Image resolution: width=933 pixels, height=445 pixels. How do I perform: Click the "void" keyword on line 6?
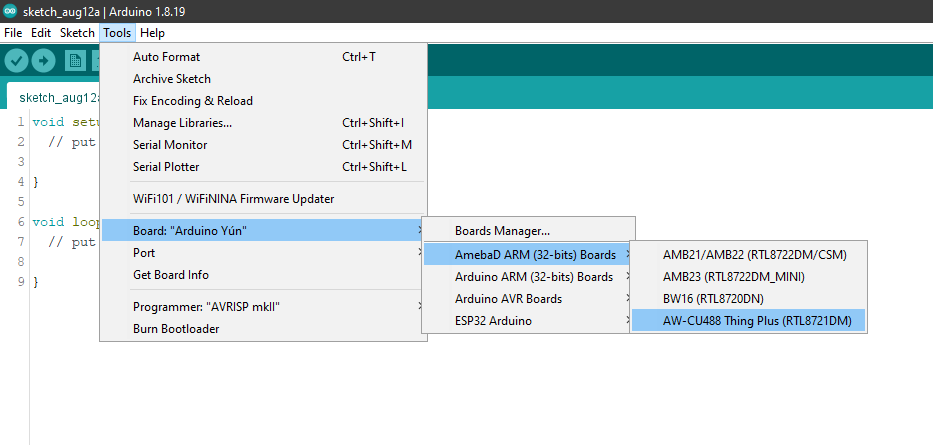pyautogui.click(x=48, y=222)
